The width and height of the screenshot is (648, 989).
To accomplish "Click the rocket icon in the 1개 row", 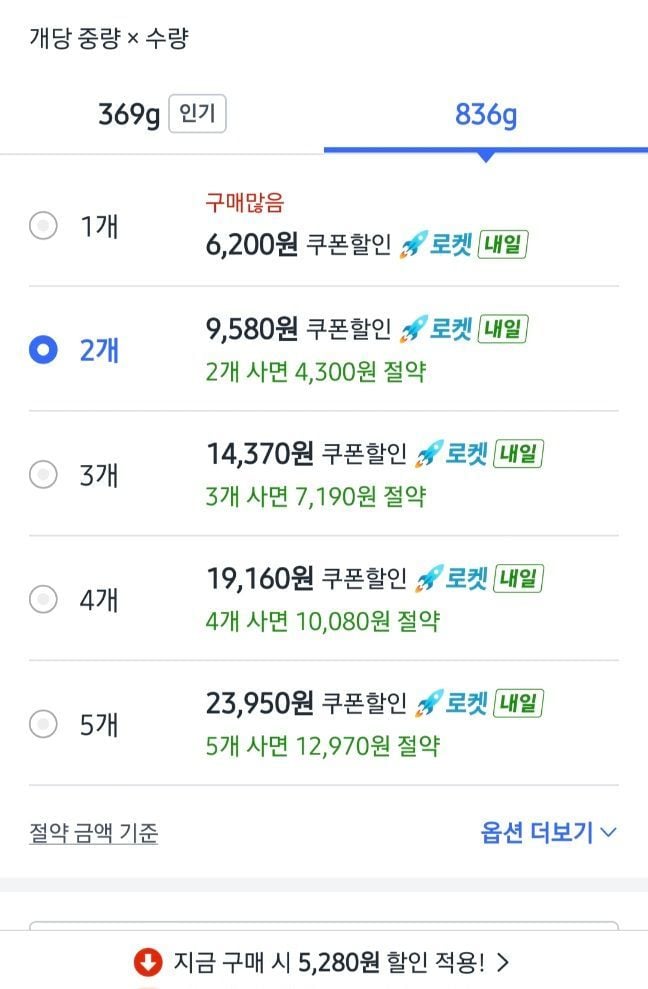I will 413,245.
